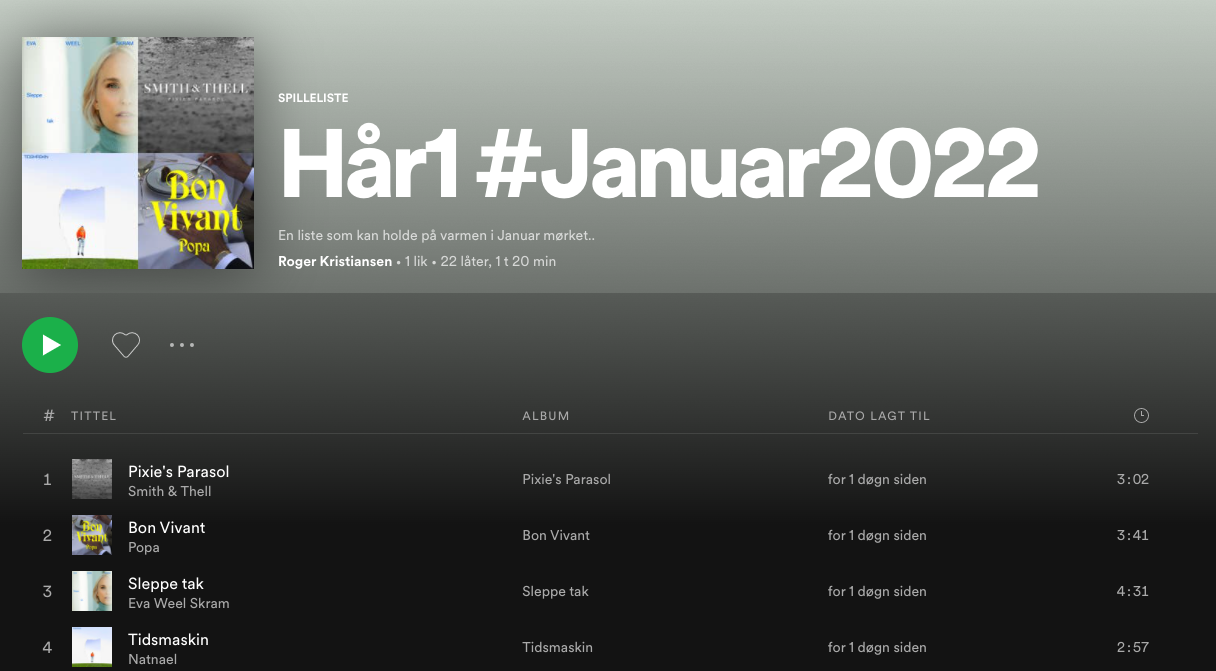Screen dimensions: 1216x671
Task: Open Pixie's Parasol in the album column
Action: pyautogui.click(x=566, y=479)
